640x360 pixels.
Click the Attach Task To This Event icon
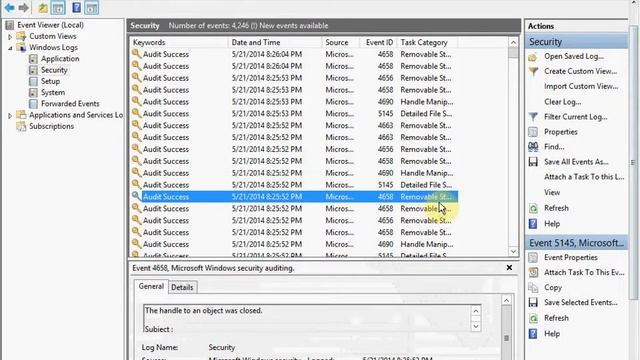click(533, 273)
